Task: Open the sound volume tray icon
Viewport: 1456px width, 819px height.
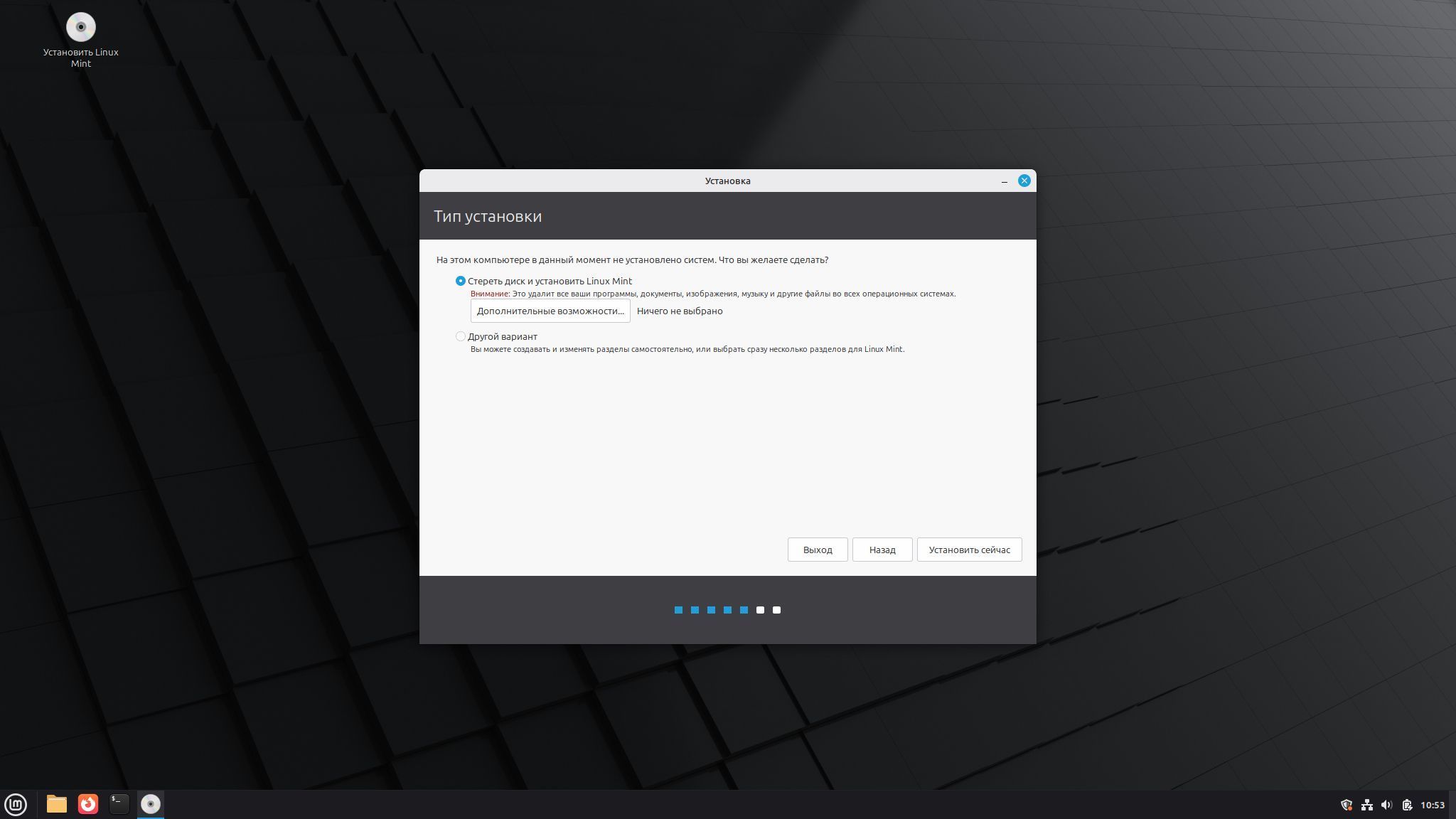Action: tap(1386, 805)
